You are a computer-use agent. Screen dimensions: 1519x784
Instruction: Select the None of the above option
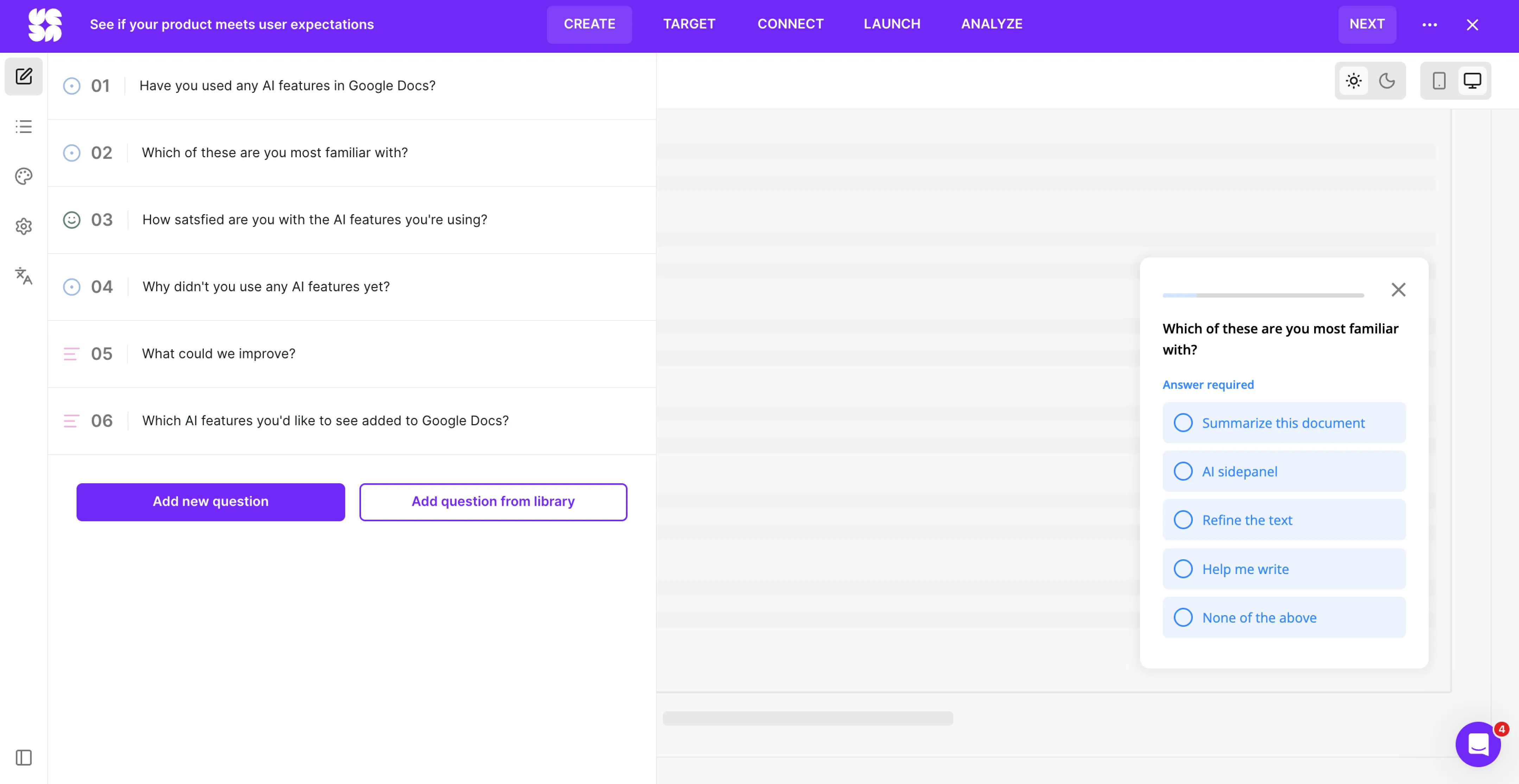pos(1284,617)
